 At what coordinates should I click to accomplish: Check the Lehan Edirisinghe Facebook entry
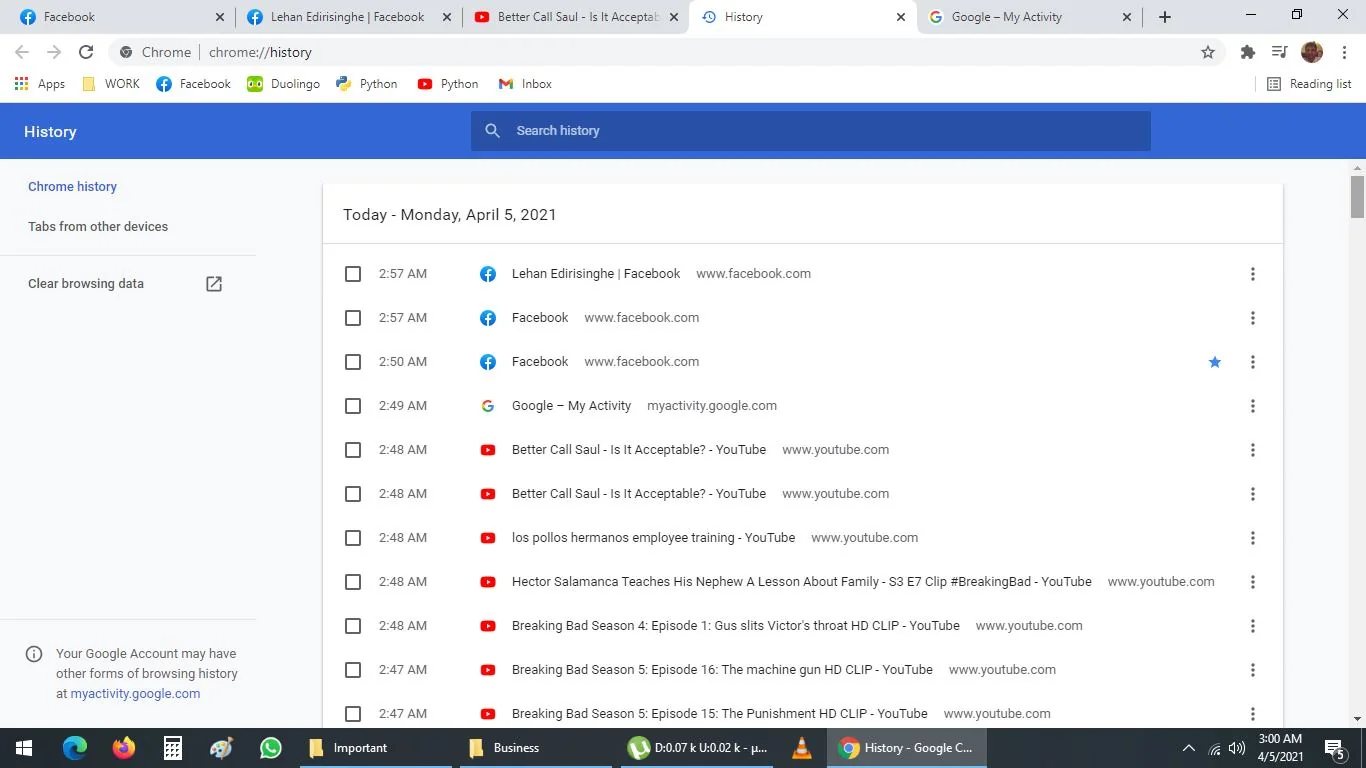click(353, 274)
